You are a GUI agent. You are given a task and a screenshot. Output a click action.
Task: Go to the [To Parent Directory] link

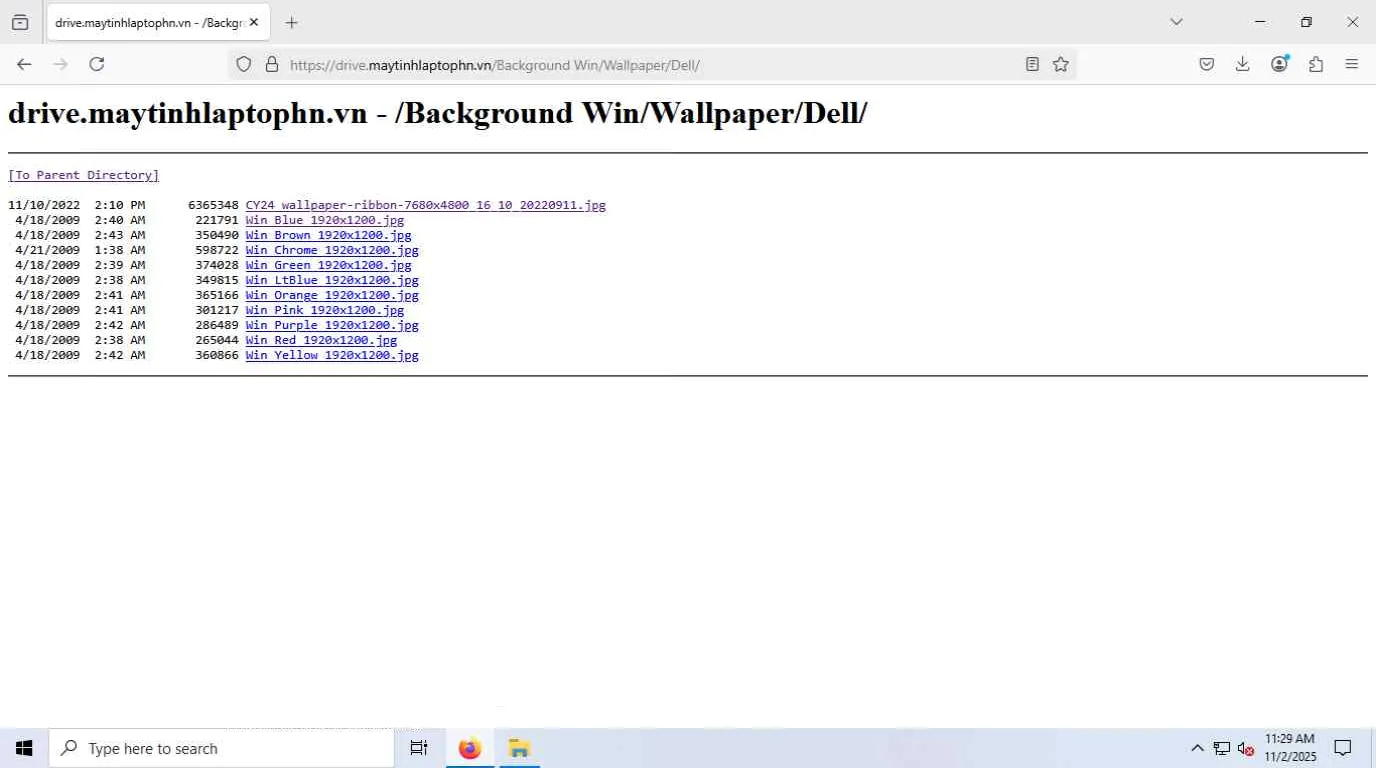(x=84, y=175)
